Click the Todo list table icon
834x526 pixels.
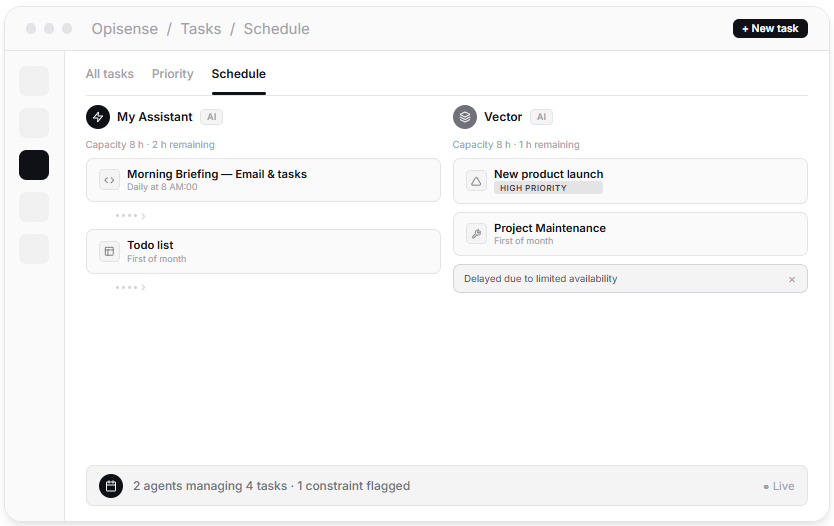[109, 252]
